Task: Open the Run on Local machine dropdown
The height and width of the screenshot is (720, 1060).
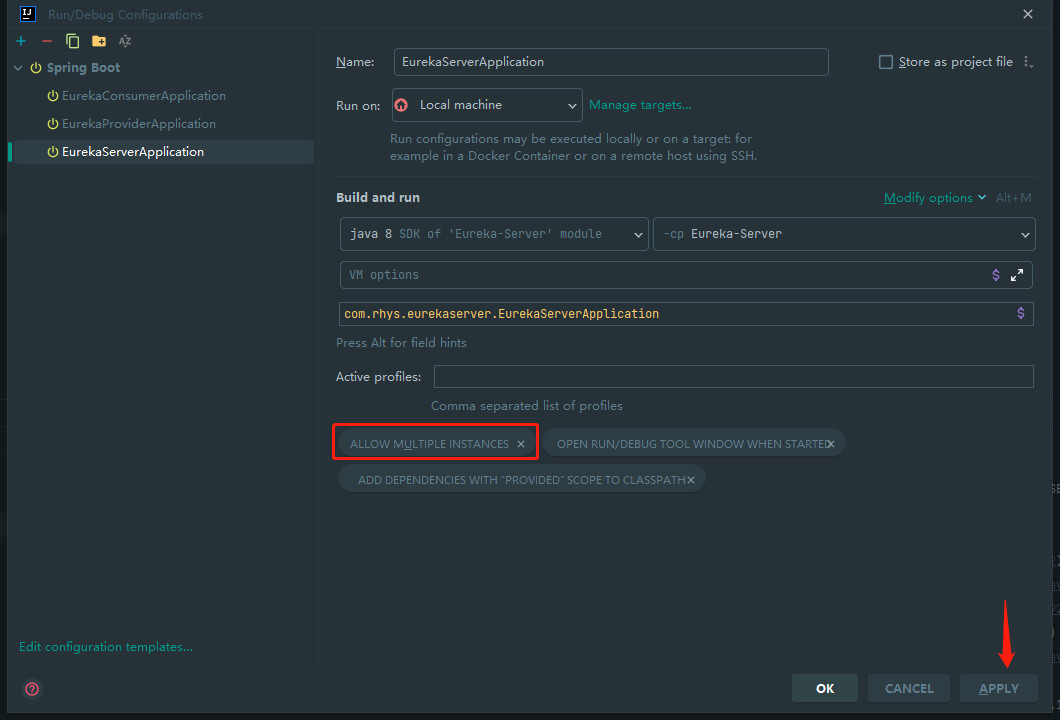Action: (487, 105)
